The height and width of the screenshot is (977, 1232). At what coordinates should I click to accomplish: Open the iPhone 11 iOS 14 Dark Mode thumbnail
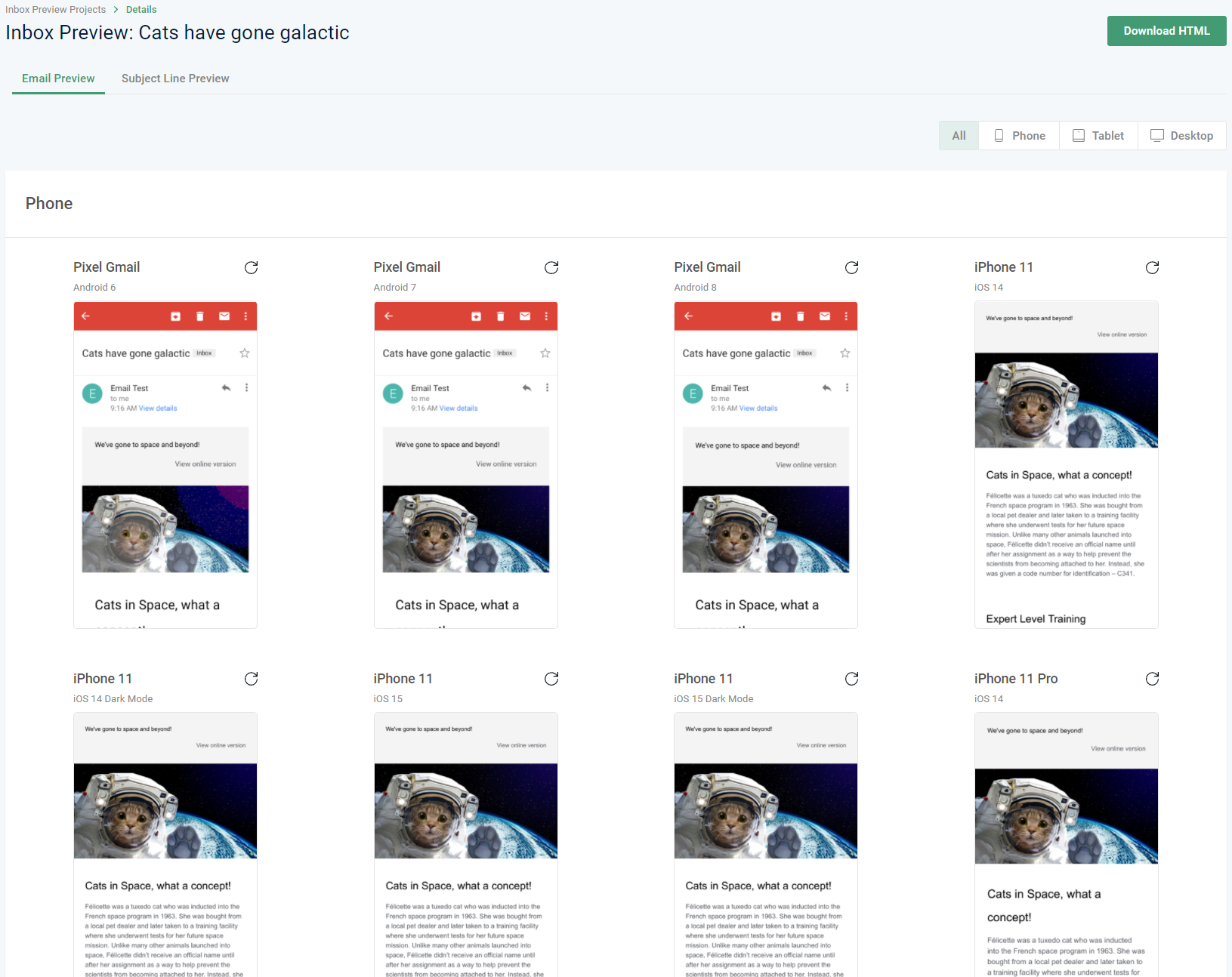pos(165,844)
